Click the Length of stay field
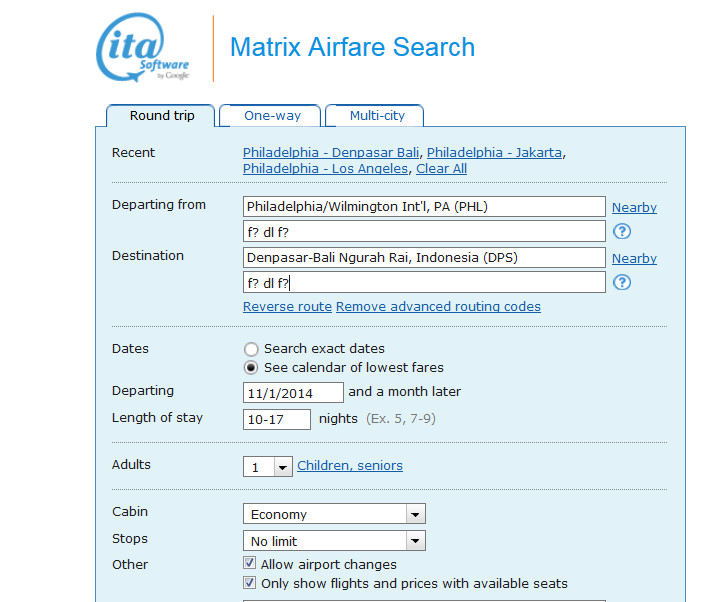 pyautogui.click(x=277, y=419)
